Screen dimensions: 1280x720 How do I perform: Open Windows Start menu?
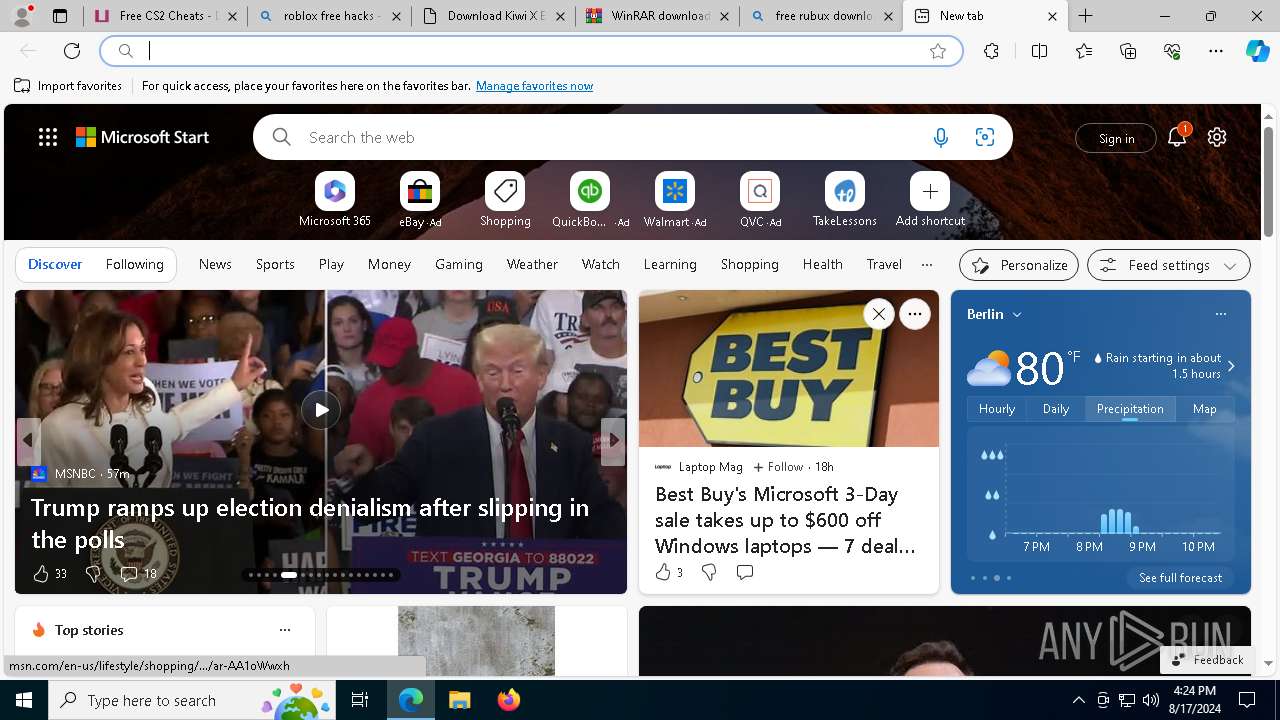point(24,700)
